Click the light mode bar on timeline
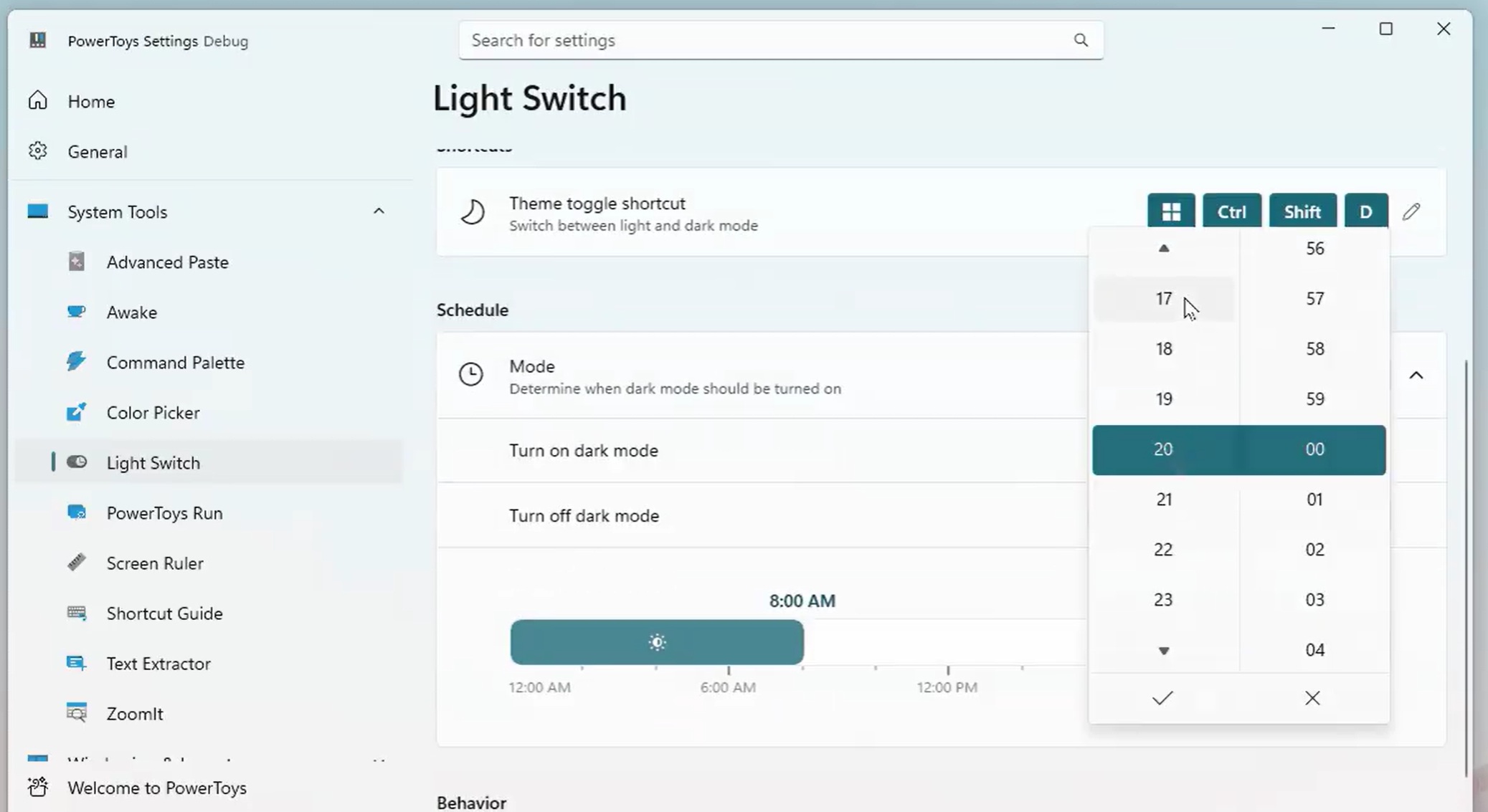The height and width of the screenshot is (812, 1488). pyautogui.click(x=657, y=642)
